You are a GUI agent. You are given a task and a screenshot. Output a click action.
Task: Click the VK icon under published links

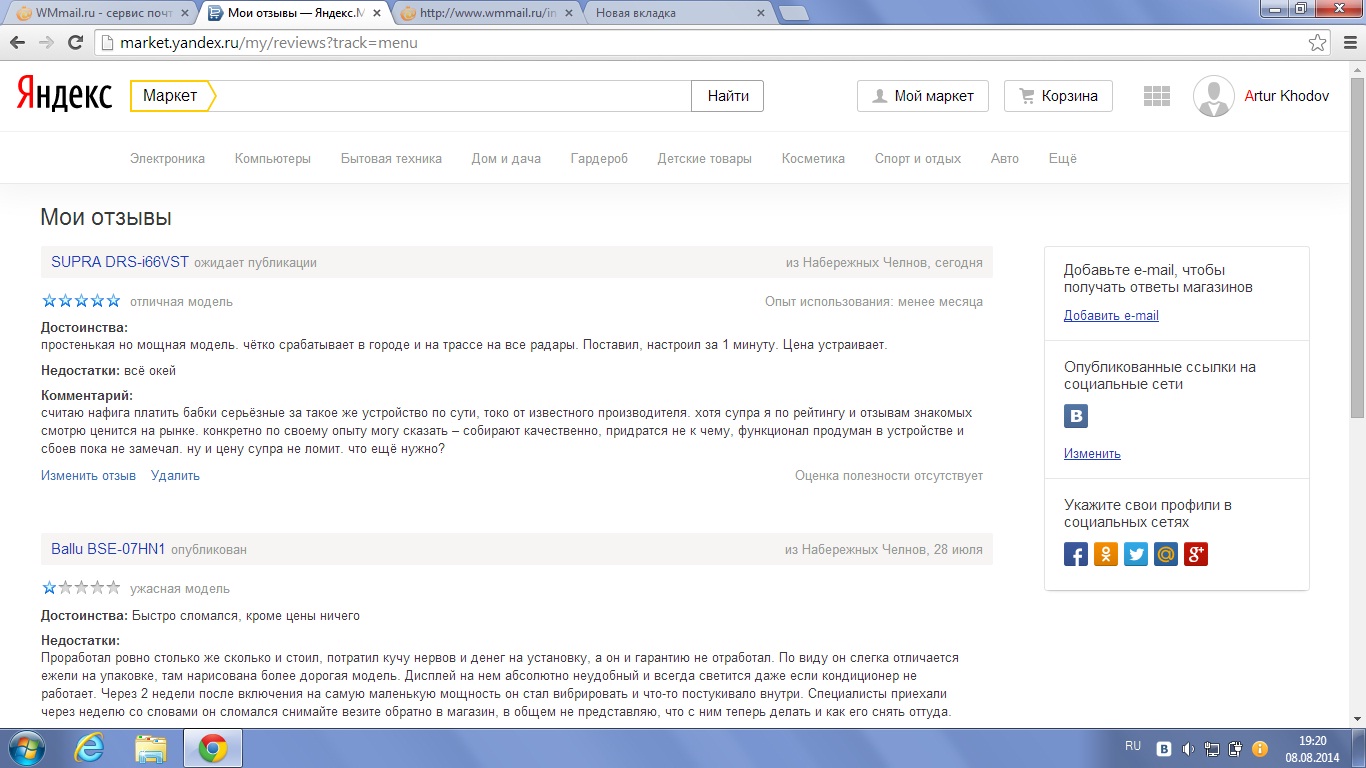click(x=1076, y=417)
